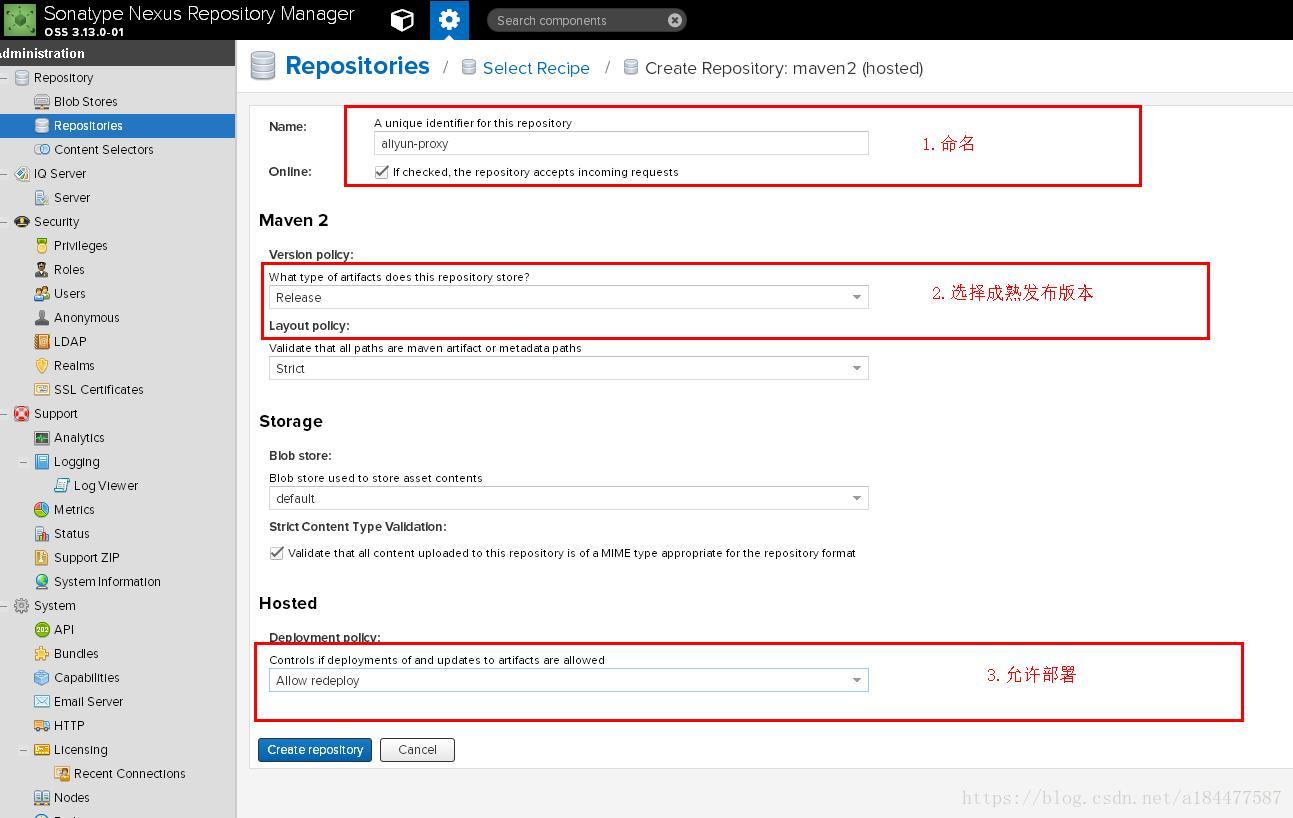Clear the search components field with X
Screen dimensions: 1293x818
click(675, 20)
